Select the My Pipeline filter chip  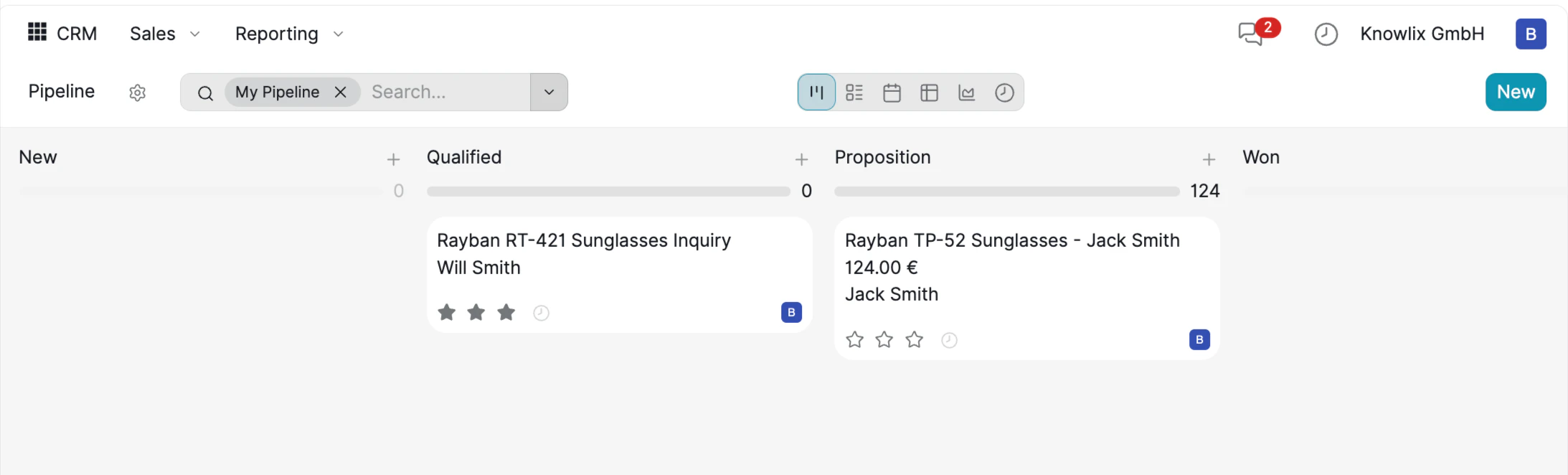click(x=278, y=92)
